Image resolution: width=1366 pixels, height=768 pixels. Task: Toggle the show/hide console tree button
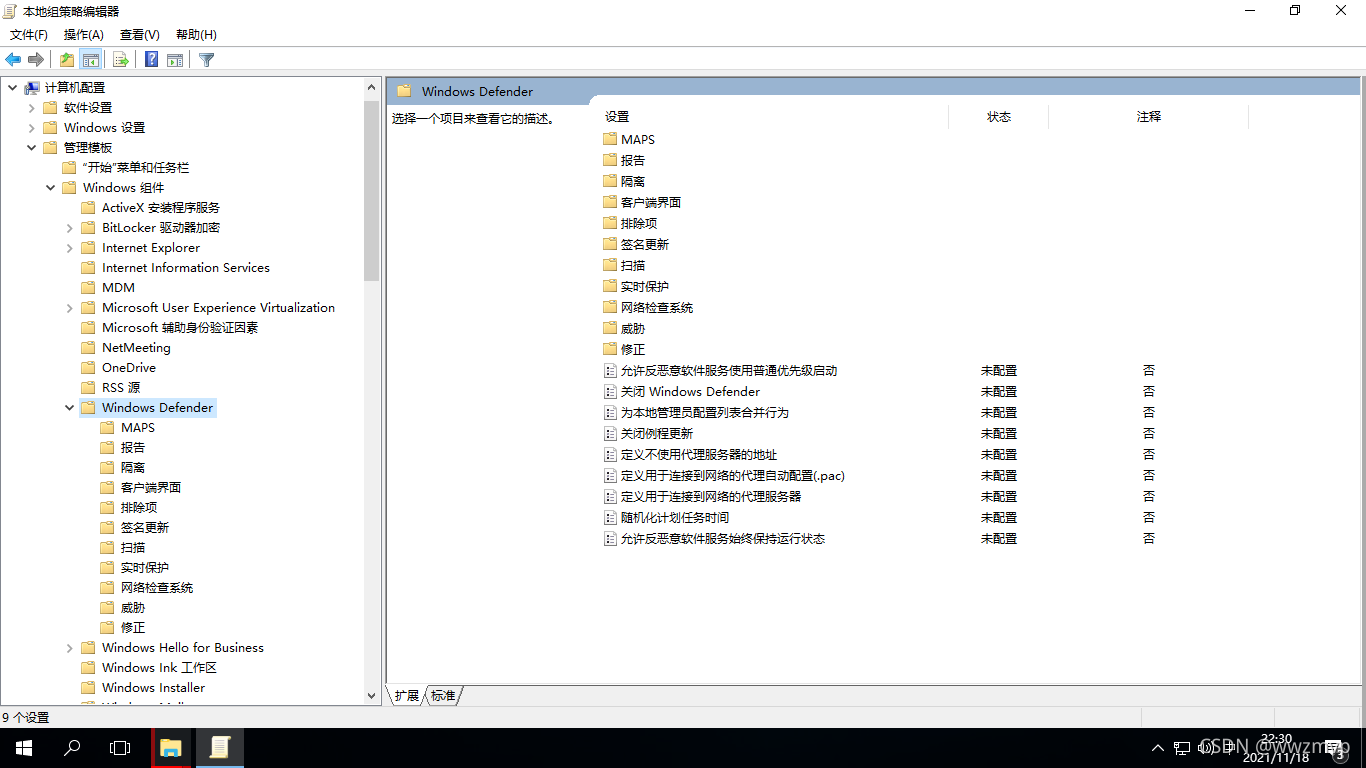pos(91,60)
